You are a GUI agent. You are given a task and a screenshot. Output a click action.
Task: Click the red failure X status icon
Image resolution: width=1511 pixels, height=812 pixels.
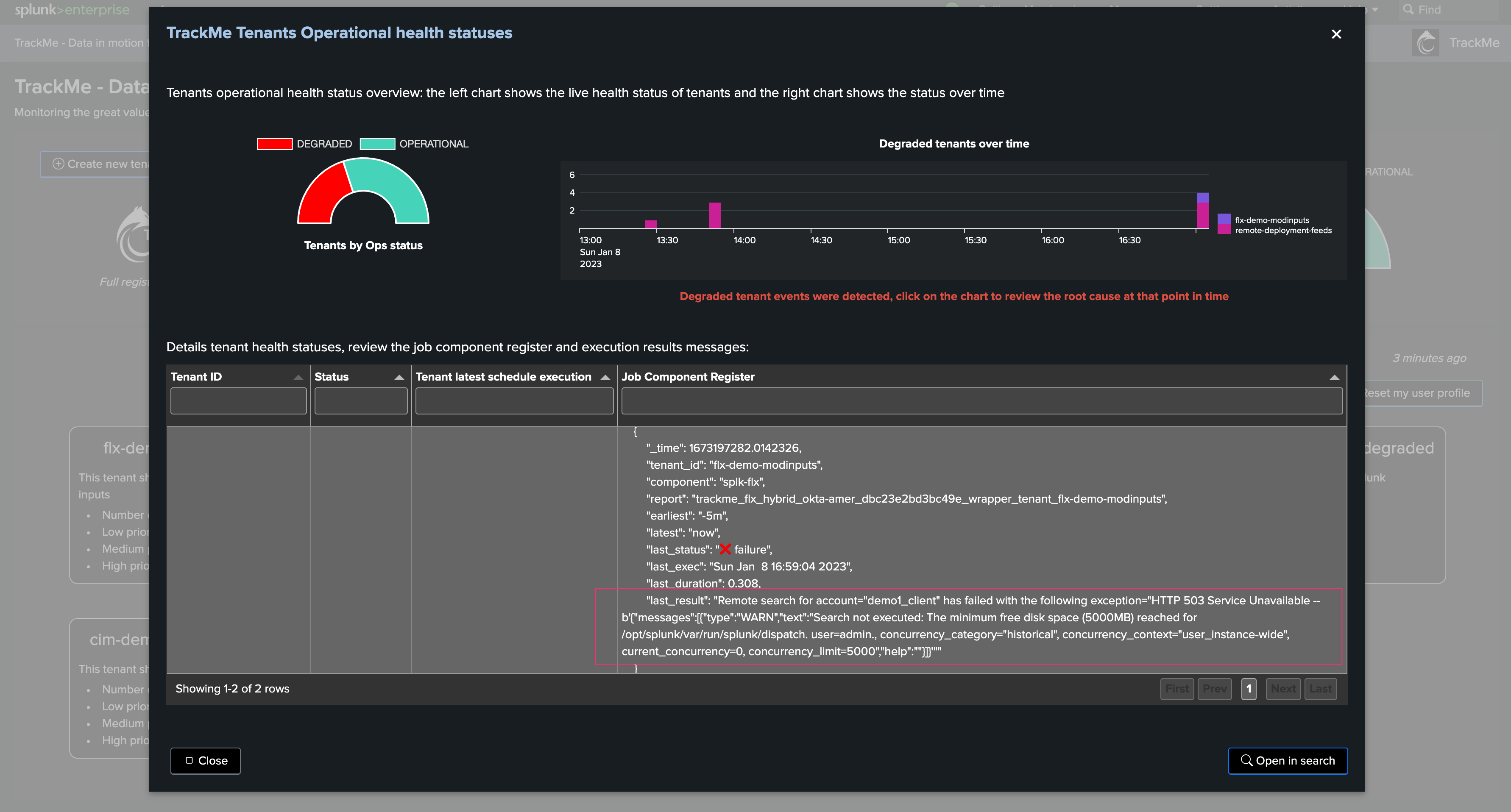click(x=725, y=549)
